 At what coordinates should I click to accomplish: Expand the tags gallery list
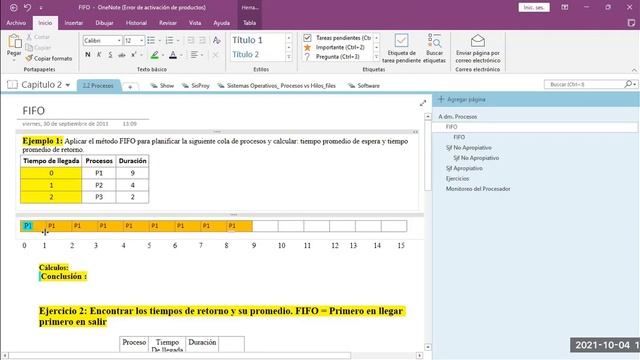point(376,57)
